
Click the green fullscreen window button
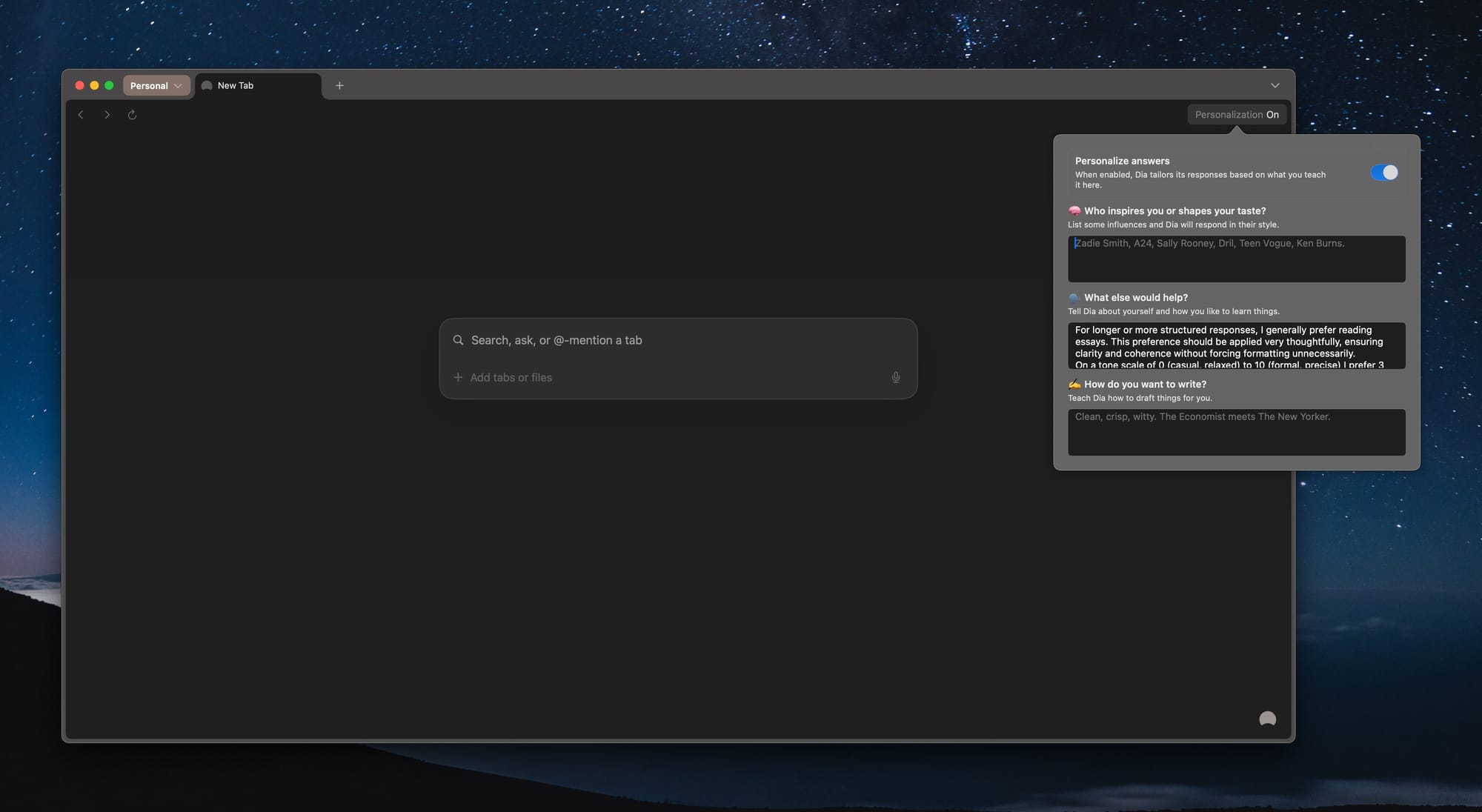109,86
